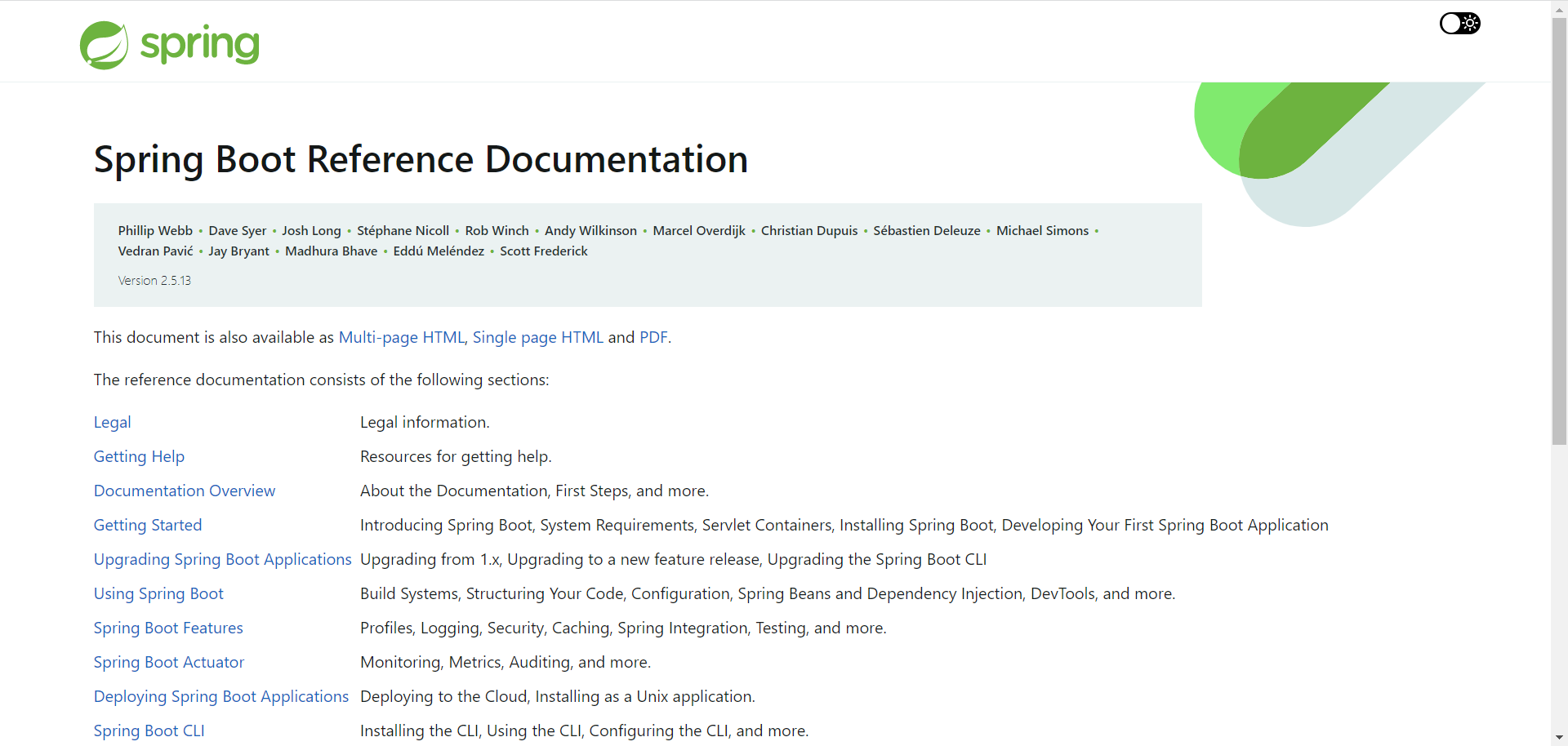
Task: Click author name 'Rob Winch'
Action: 497,230
